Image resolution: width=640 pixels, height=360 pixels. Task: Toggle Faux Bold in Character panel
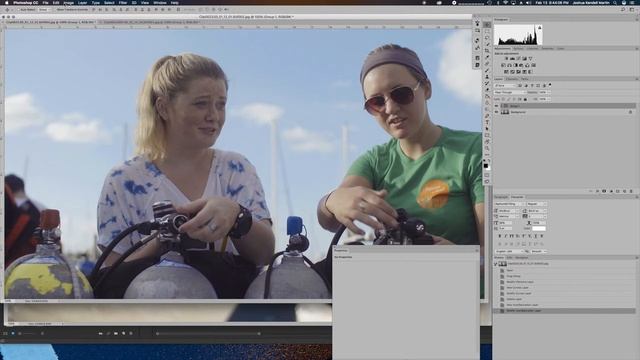(500, 236)
